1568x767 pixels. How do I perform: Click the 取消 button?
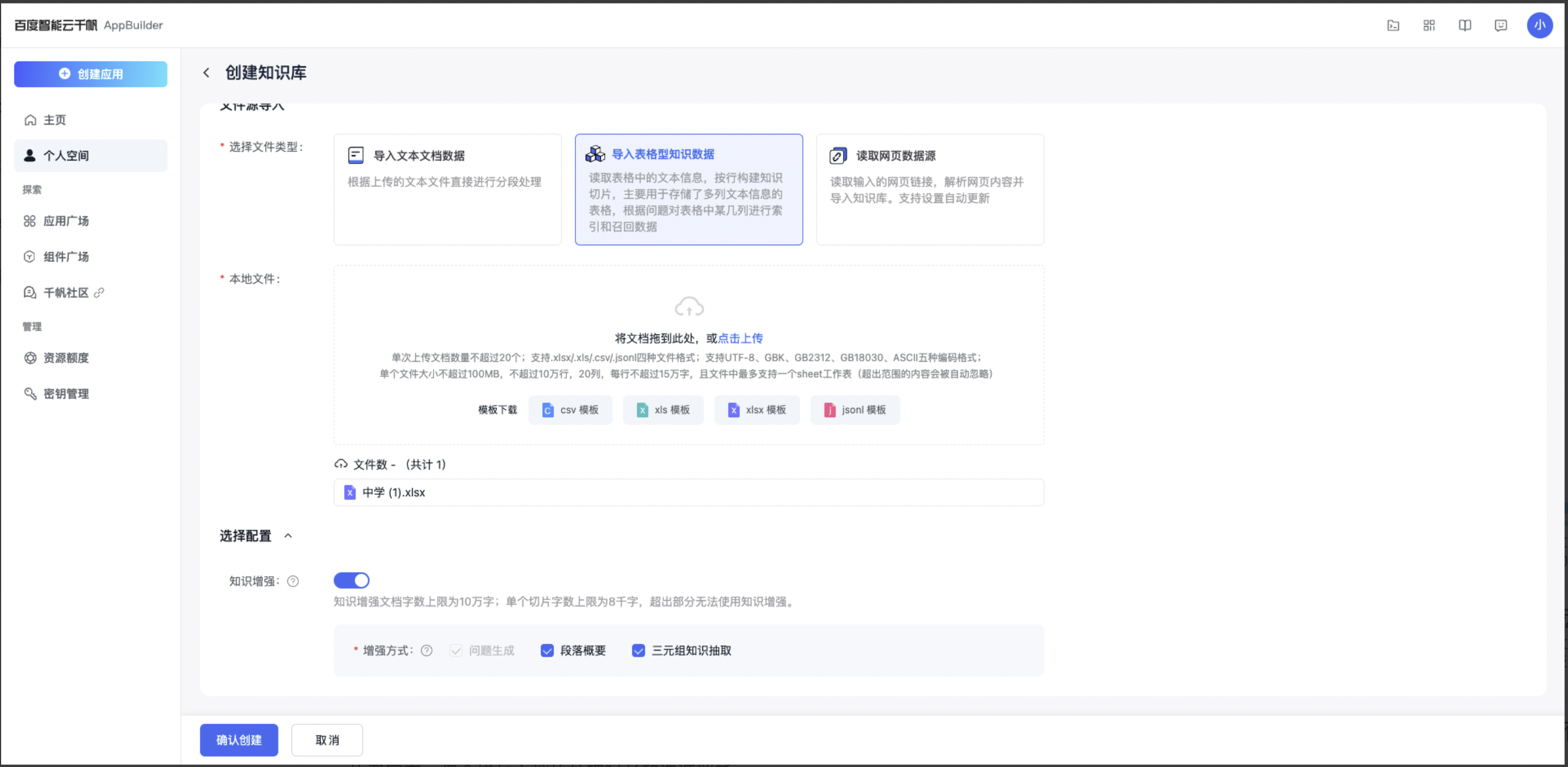point(327,740)
